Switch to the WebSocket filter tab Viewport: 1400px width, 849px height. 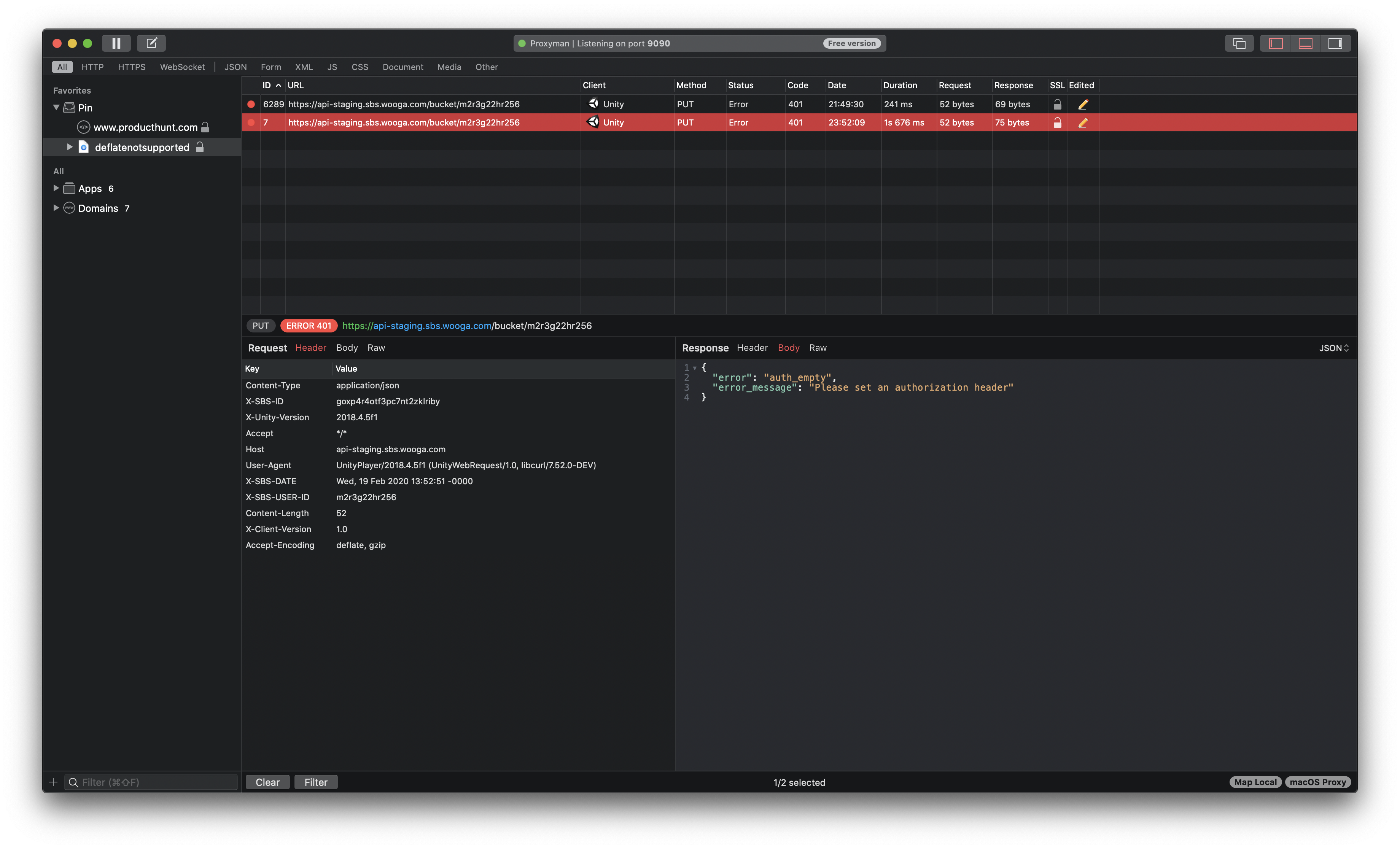(x=182, y=67)
